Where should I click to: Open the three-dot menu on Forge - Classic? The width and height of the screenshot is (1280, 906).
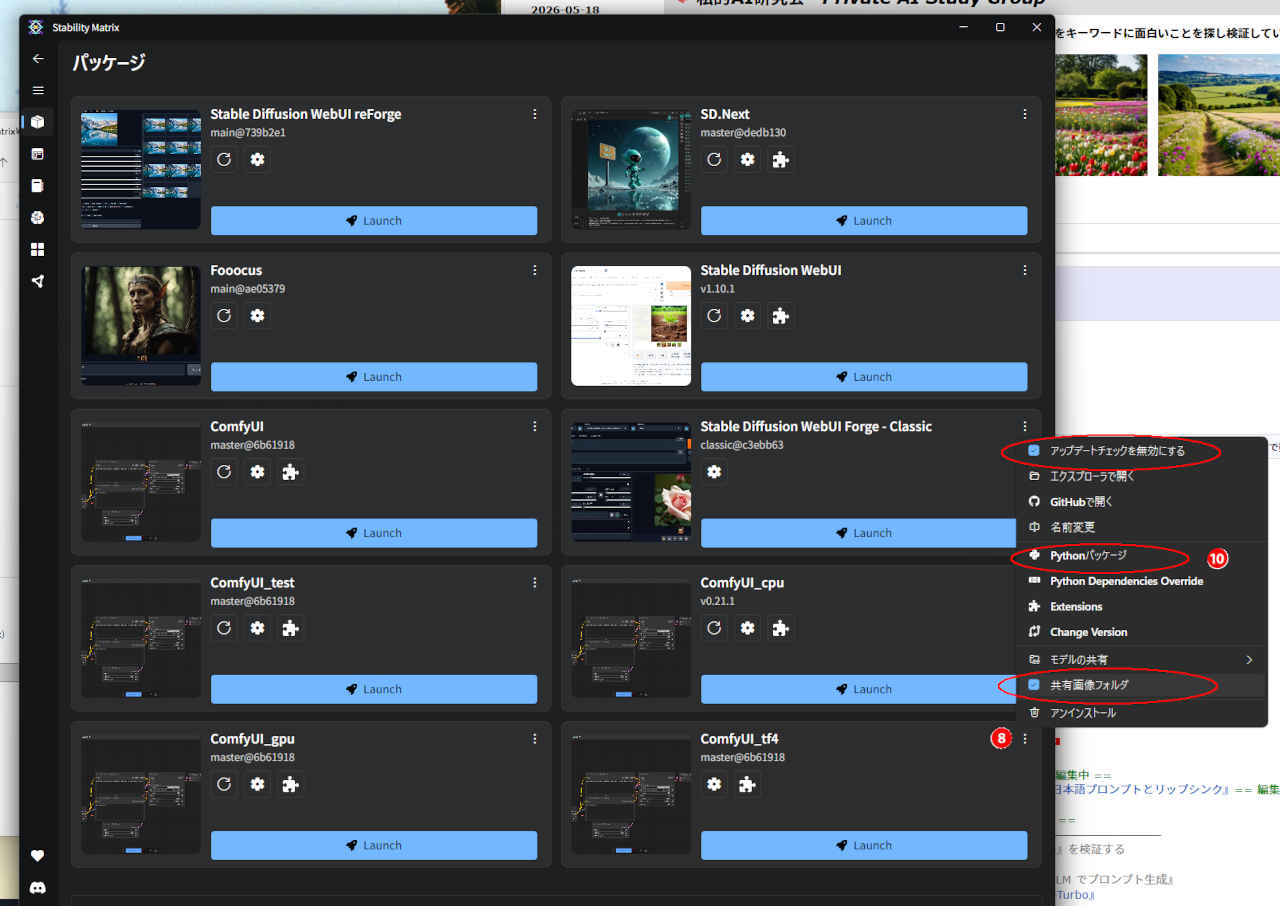[1025, 426]
